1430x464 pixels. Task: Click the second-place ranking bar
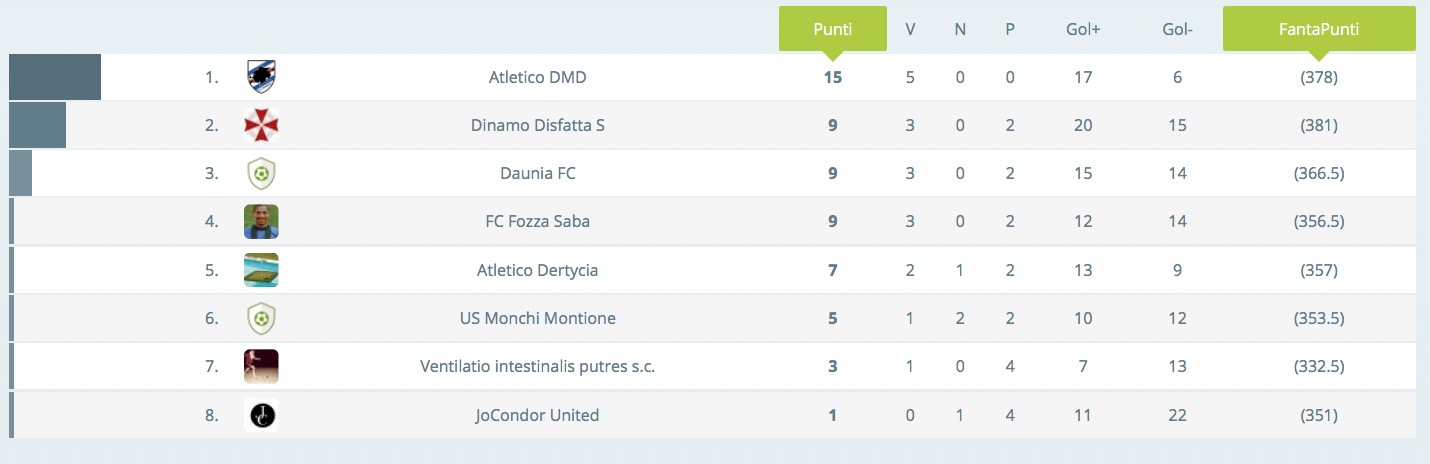[x=37, y=125]
